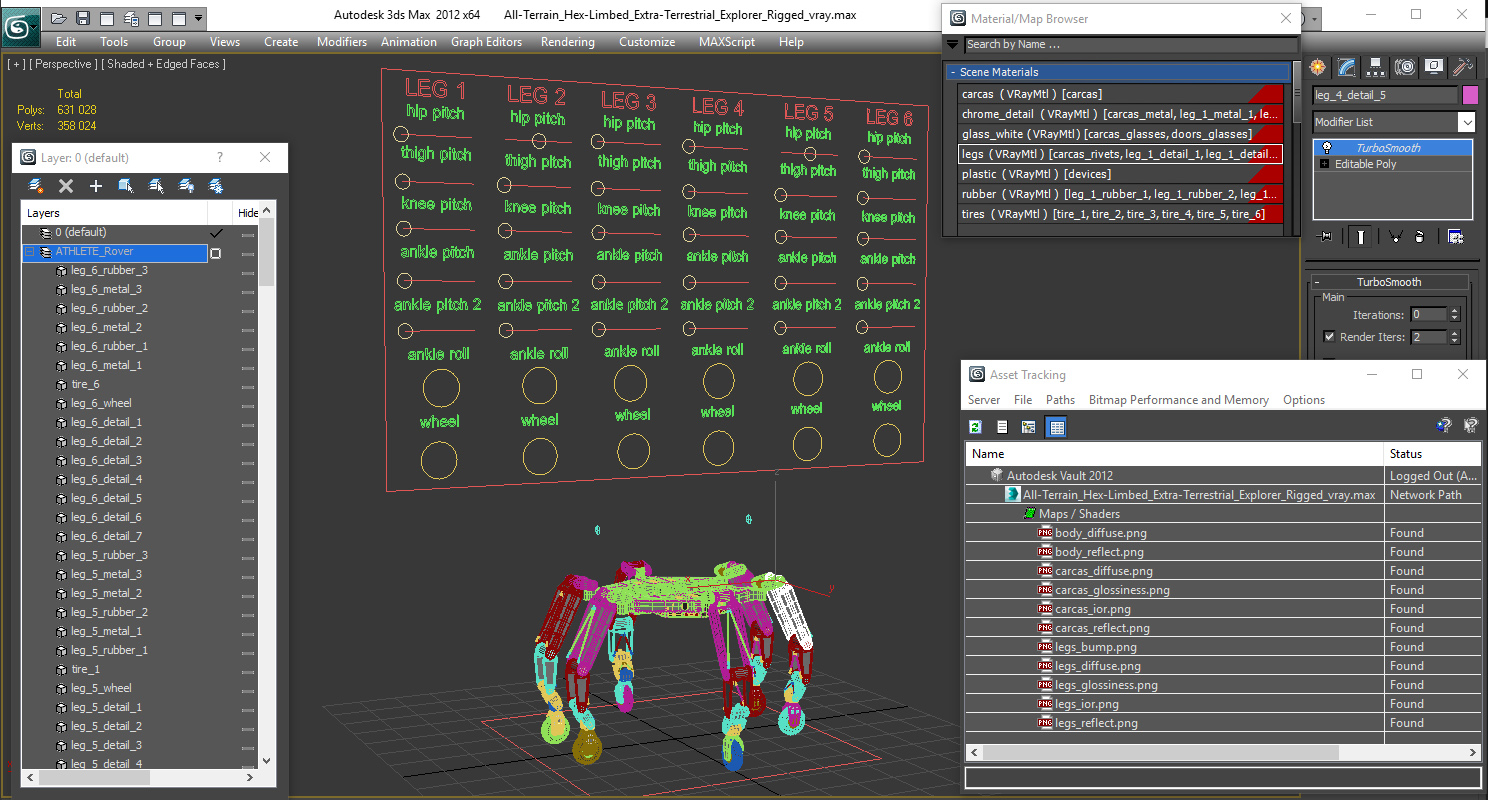Click Freeze/Unfreeze All Layers icon
1488x800 pixels.
[x=215, y=186]
